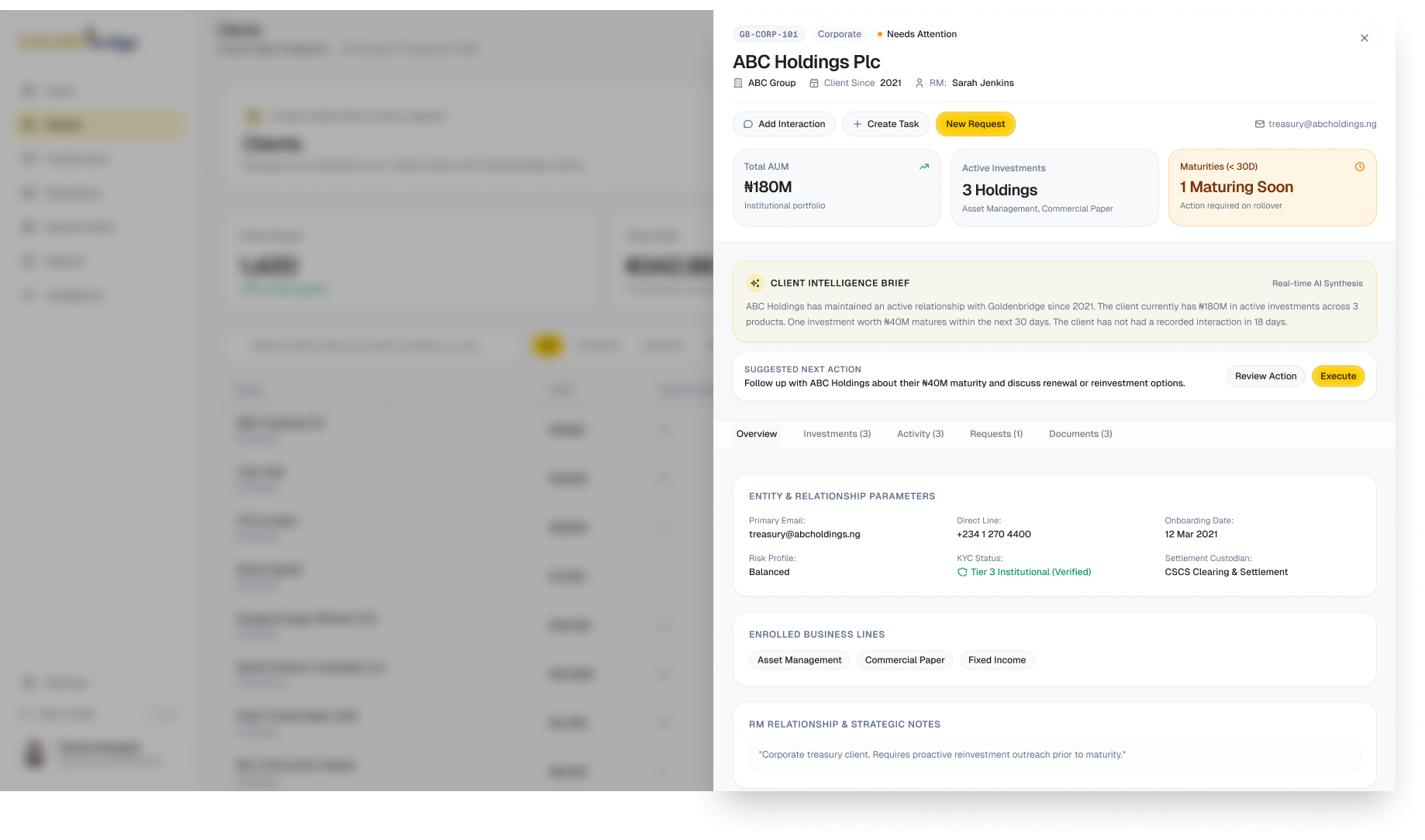
Task: Click the Balanced risk profile value
Action: point(769,572)
